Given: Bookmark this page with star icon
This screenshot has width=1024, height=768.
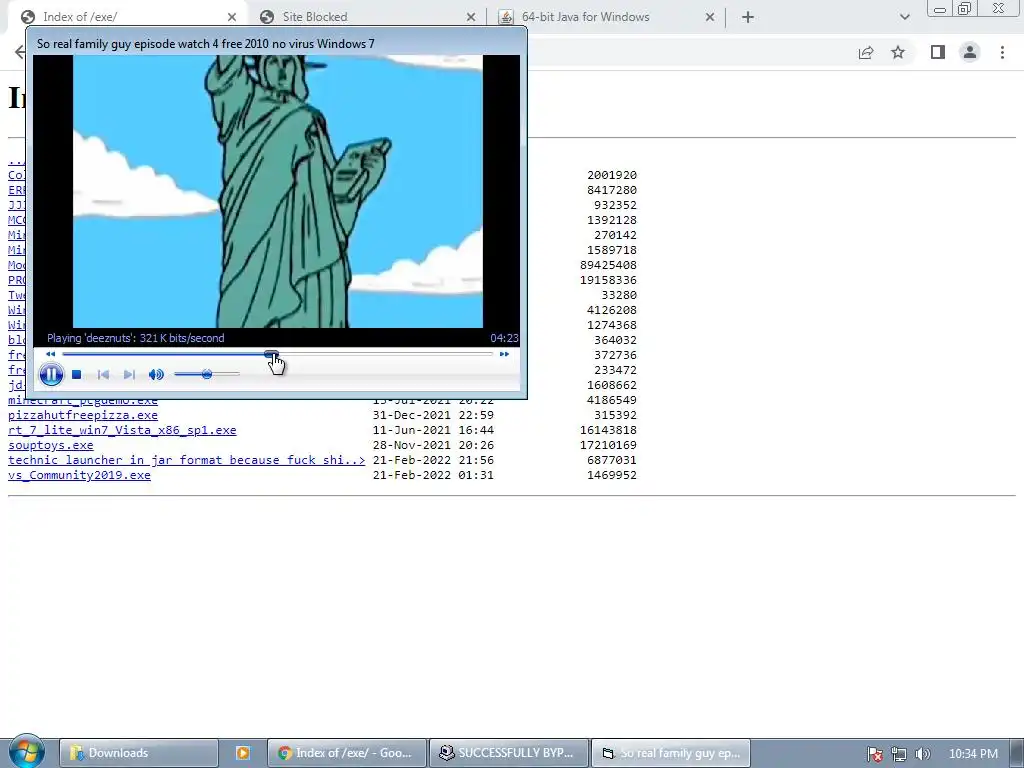Looking at the screenshot, I should tap(898, 52).
